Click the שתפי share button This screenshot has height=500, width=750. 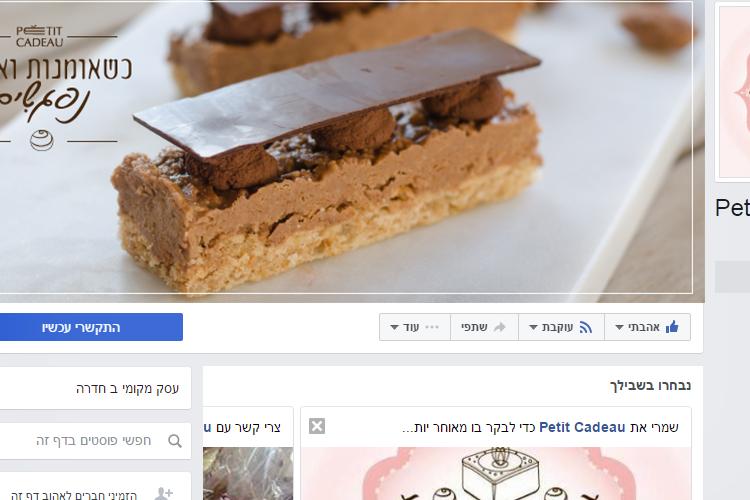(x=484, y=327)
